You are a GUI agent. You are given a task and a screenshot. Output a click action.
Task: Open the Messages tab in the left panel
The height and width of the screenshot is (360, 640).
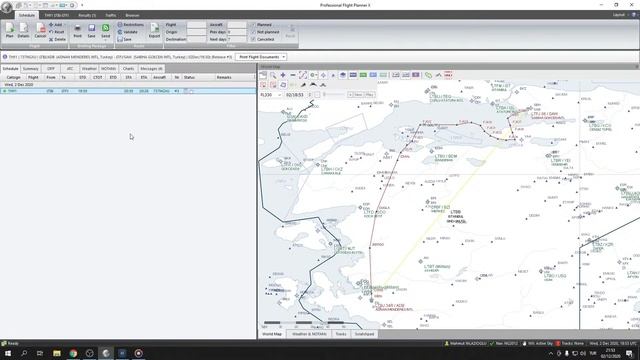click(x=151, y=69)
